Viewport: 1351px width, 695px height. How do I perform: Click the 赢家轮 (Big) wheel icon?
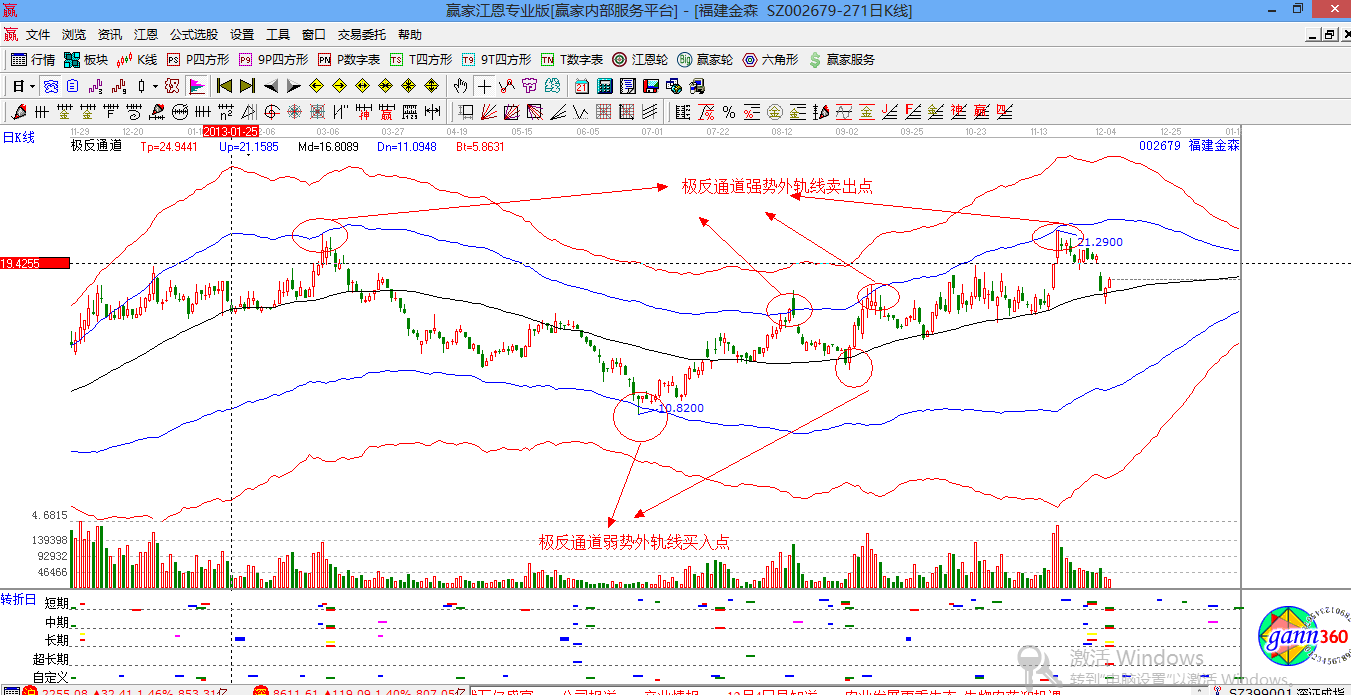click(x=705, y=58)
